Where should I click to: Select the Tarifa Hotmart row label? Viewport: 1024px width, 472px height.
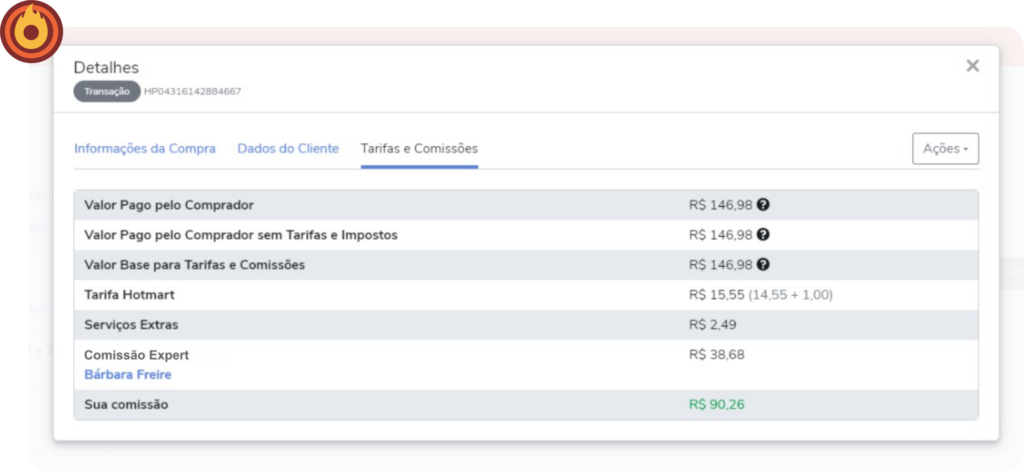pos(129,295)
